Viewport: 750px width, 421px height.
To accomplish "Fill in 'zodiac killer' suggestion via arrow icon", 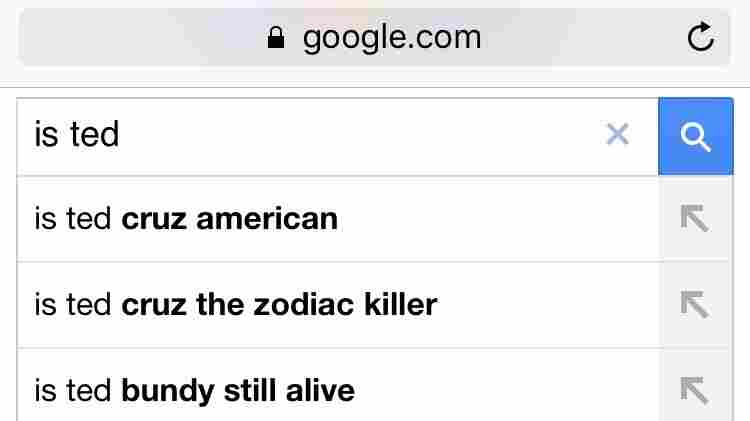I will pyautogui.click(x=695, y=304).
